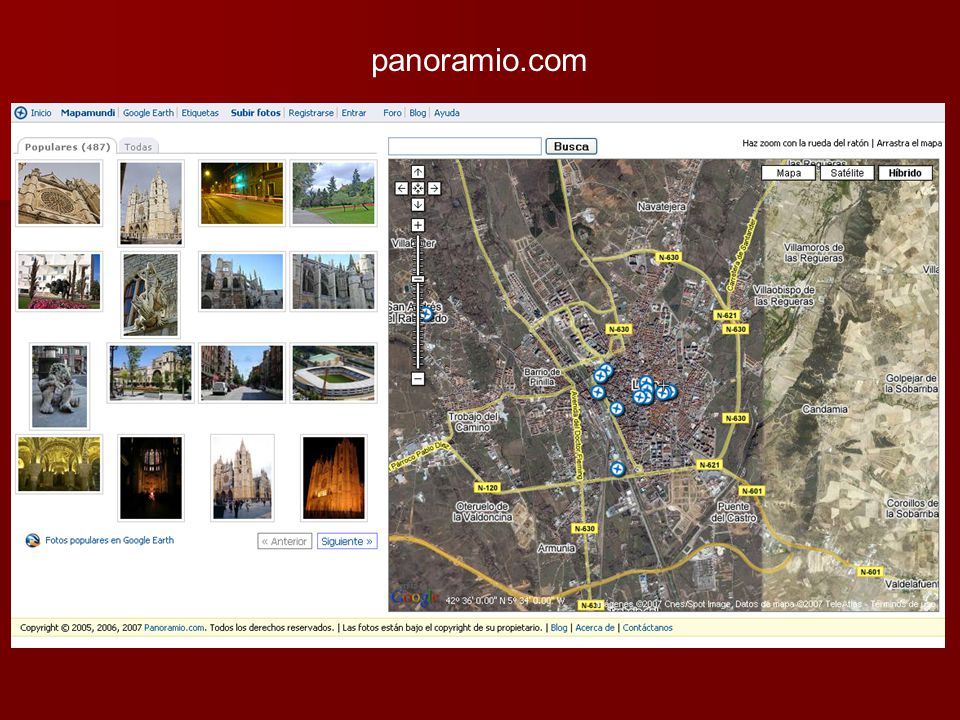The image size is (960, 720).
Task: Click the Puente del Castro map label
Action: coord(733,512)
